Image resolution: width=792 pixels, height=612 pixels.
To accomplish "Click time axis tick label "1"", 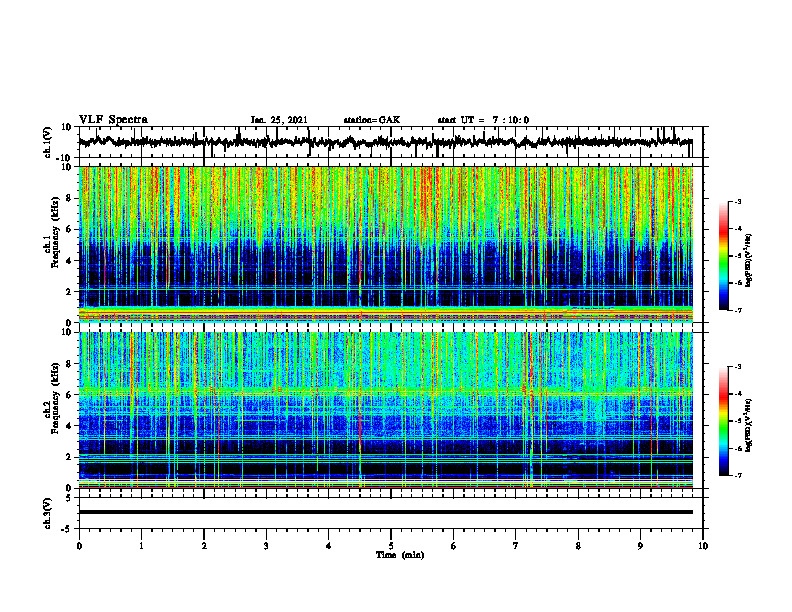I will 141,546.
